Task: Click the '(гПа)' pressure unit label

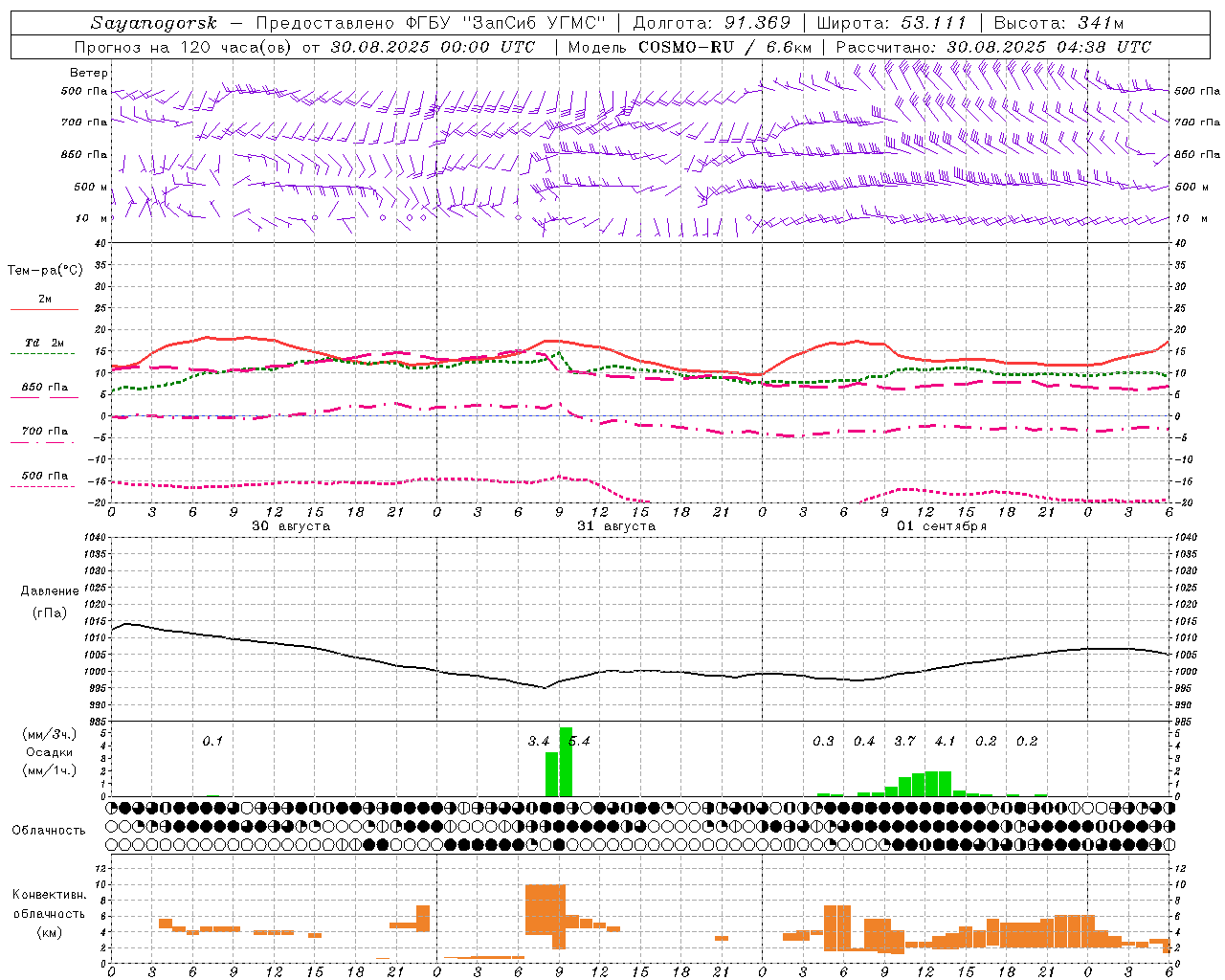Action: coord(50,612)
